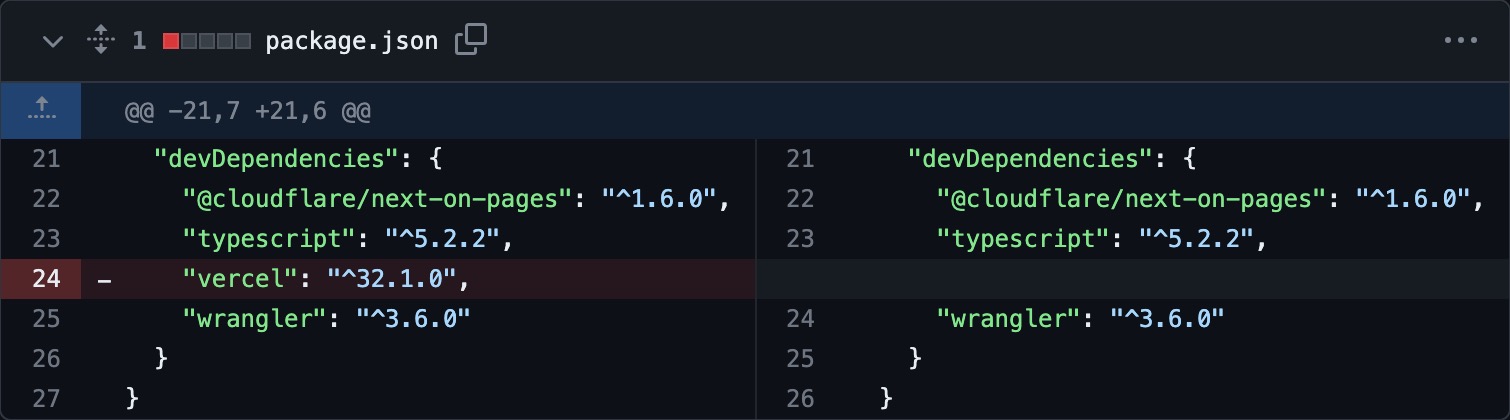
Task: Open the package.json file link
Action: [x=351, y=41]
